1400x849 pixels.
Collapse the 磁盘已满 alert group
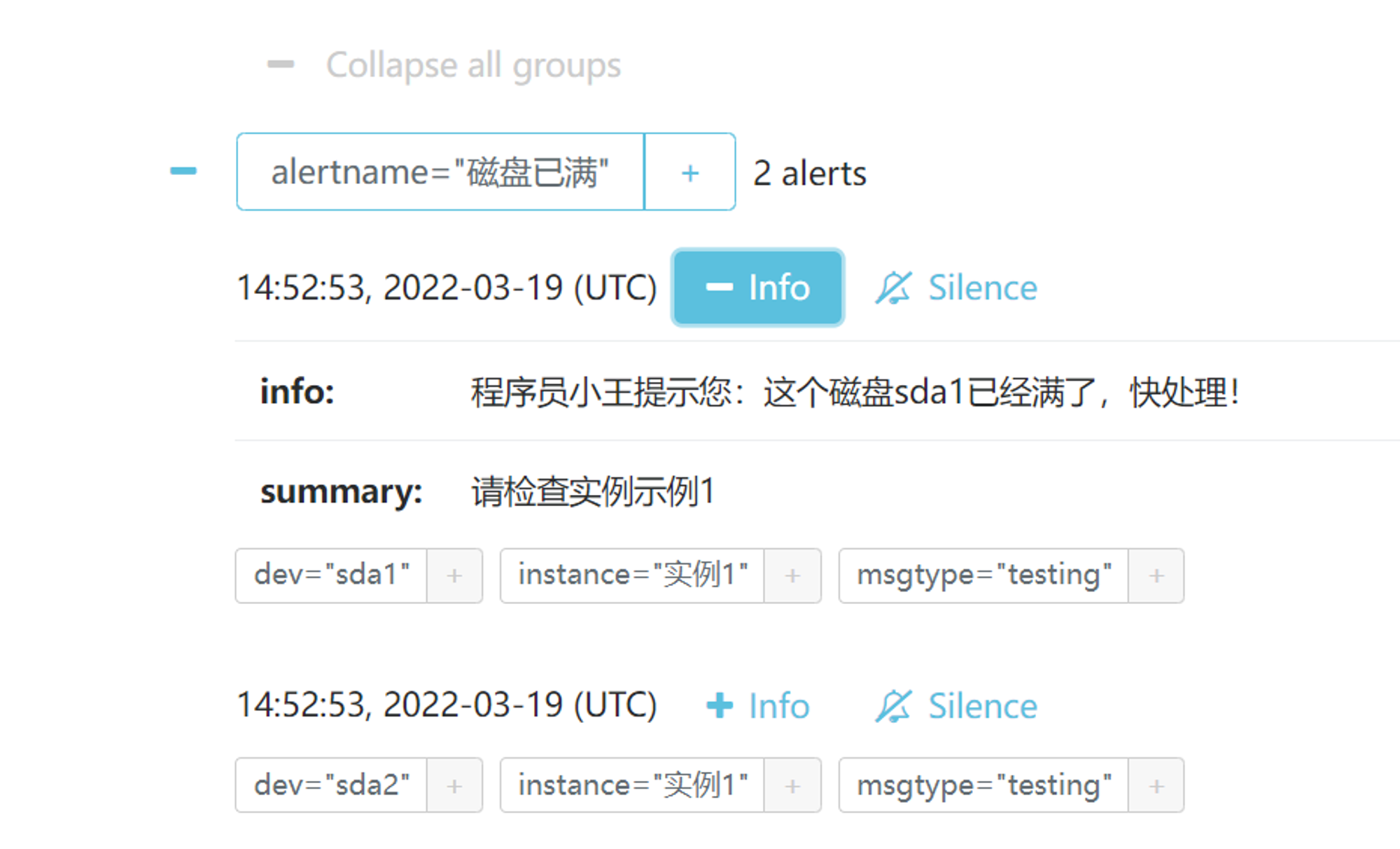(x=183, y=171)
